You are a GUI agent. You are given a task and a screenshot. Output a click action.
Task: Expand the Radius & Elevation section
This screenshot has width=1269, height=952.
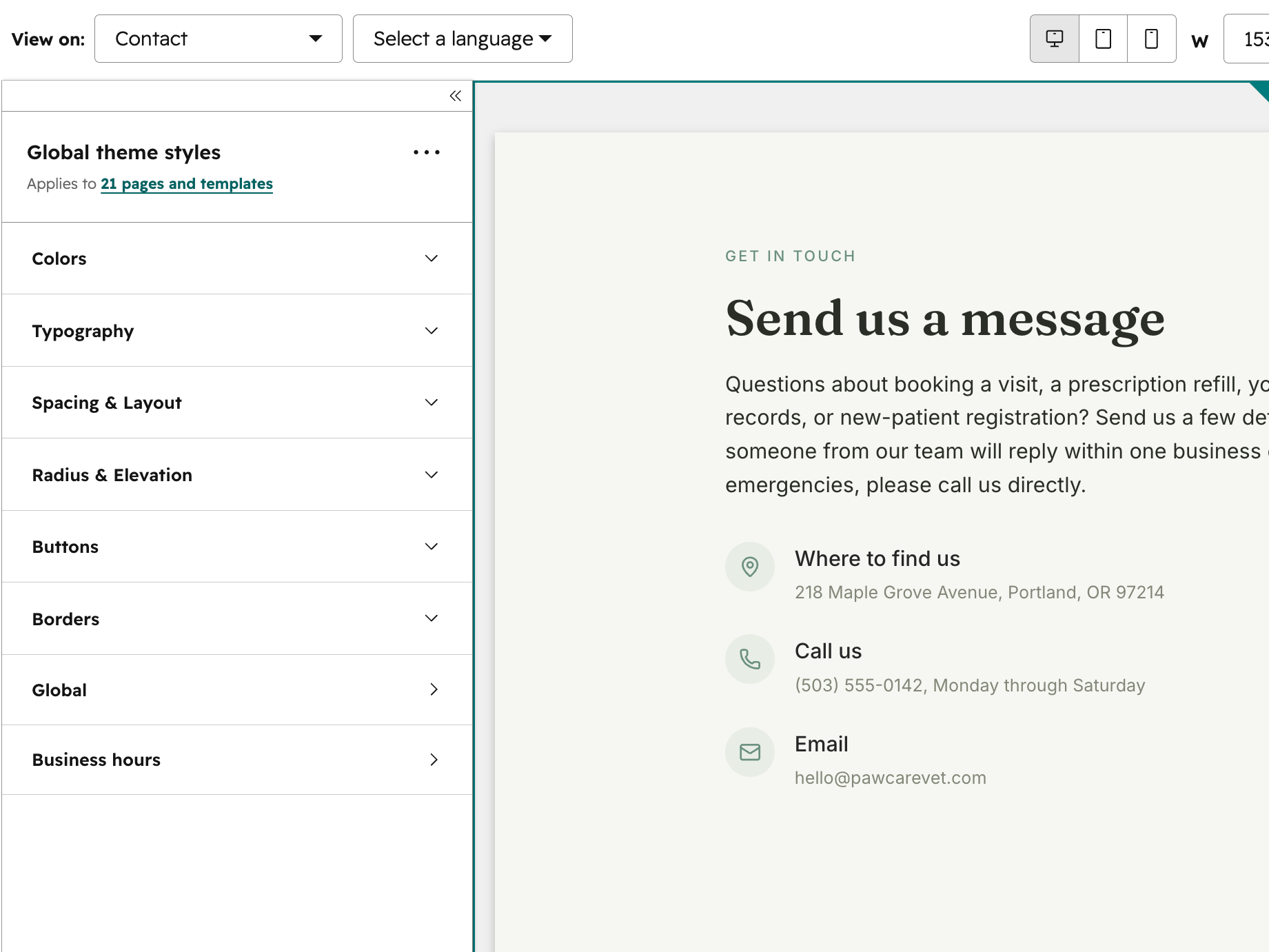tap(237, 475)
